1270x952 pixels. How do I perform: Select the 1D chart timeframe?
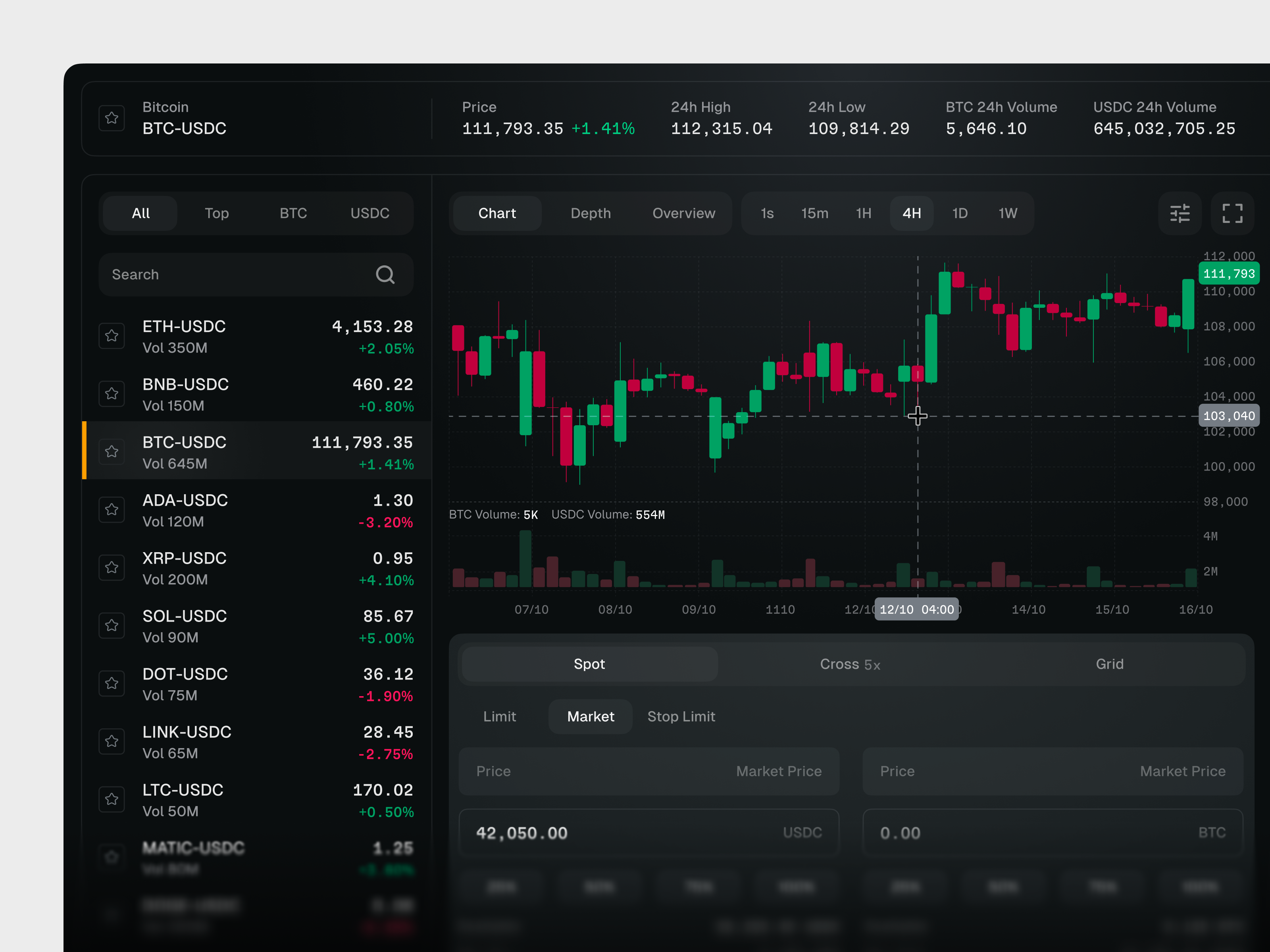959,213
